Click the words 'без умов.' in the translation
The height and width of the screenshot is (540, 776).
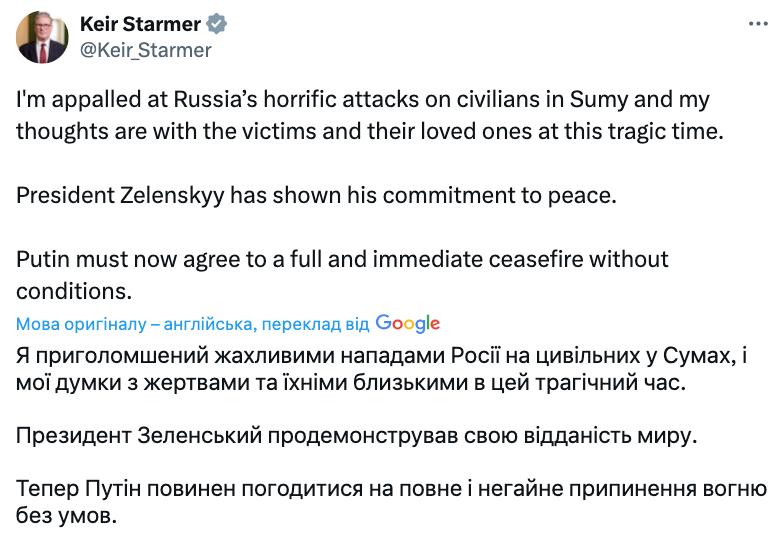(x=66, y=517)
